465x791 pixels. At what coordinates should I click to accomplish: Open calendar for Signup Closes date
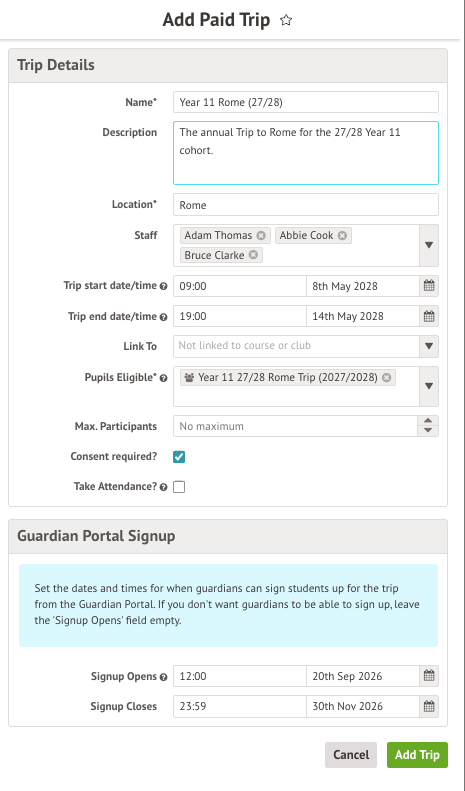tap(429, 706)
